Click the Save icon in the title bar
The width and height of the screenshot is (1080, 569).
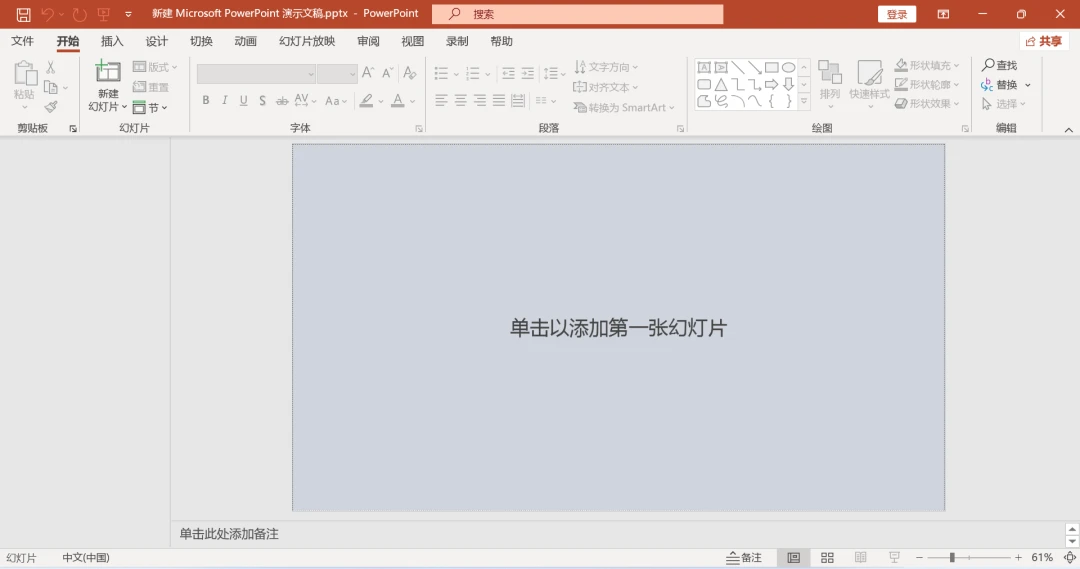pyautogui.click(x=23, y=14)
